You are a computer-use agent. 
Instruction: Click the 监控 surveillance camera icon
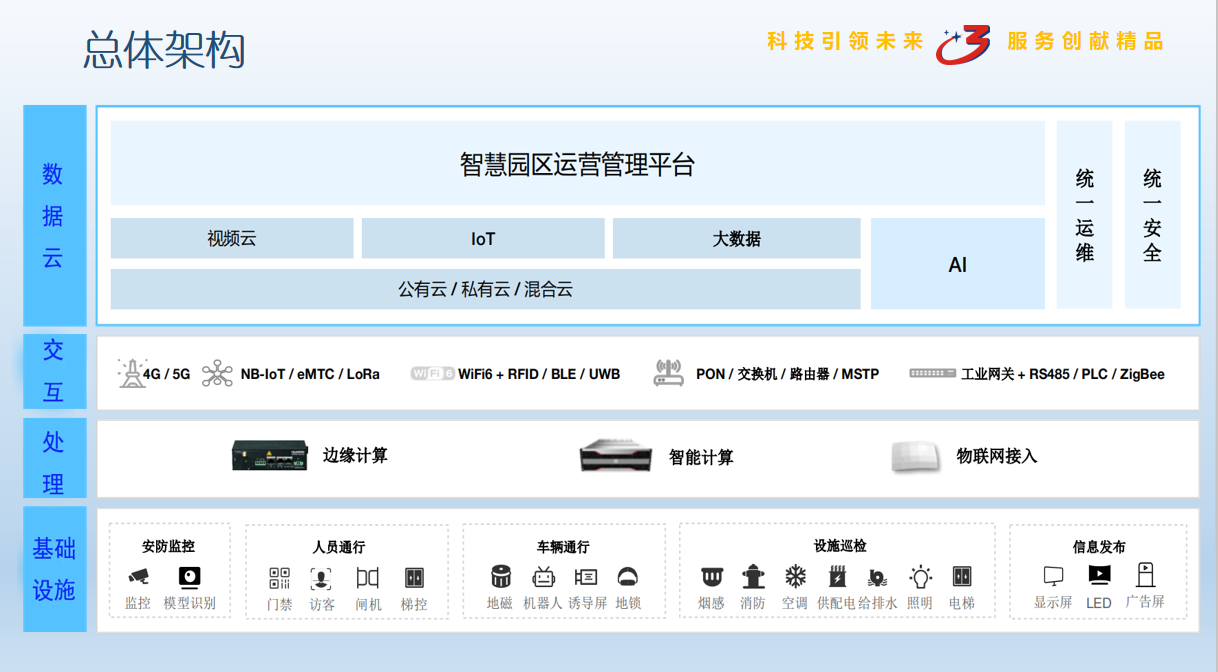pos(138,577)
